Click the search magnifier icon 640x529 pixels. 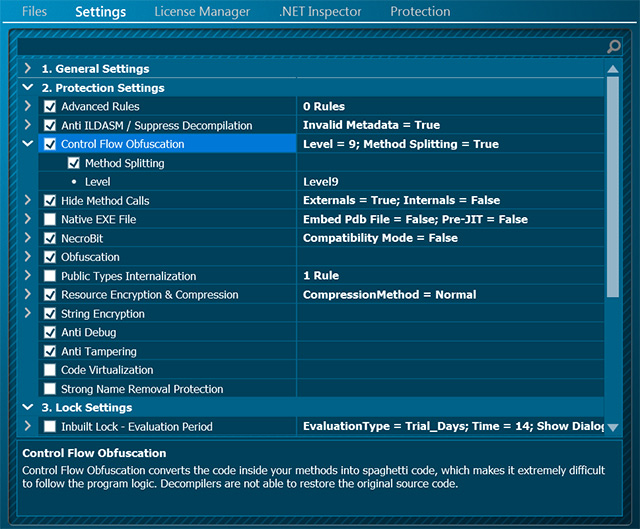pyautogui.click(x=614, y=47)
